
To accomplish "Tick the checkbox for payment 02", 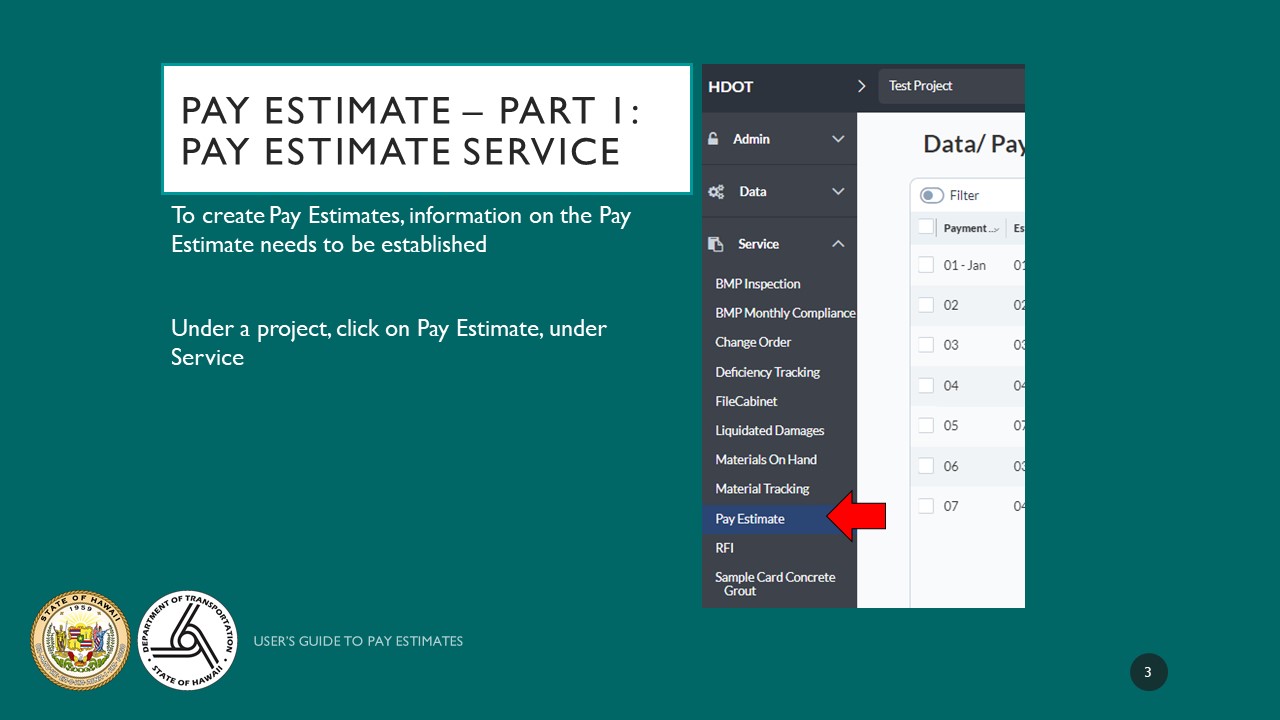I will (x=925, y=305).
